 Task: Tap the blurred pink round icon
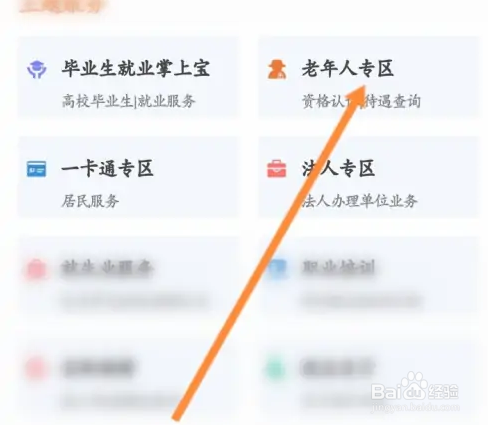[36, 369]
